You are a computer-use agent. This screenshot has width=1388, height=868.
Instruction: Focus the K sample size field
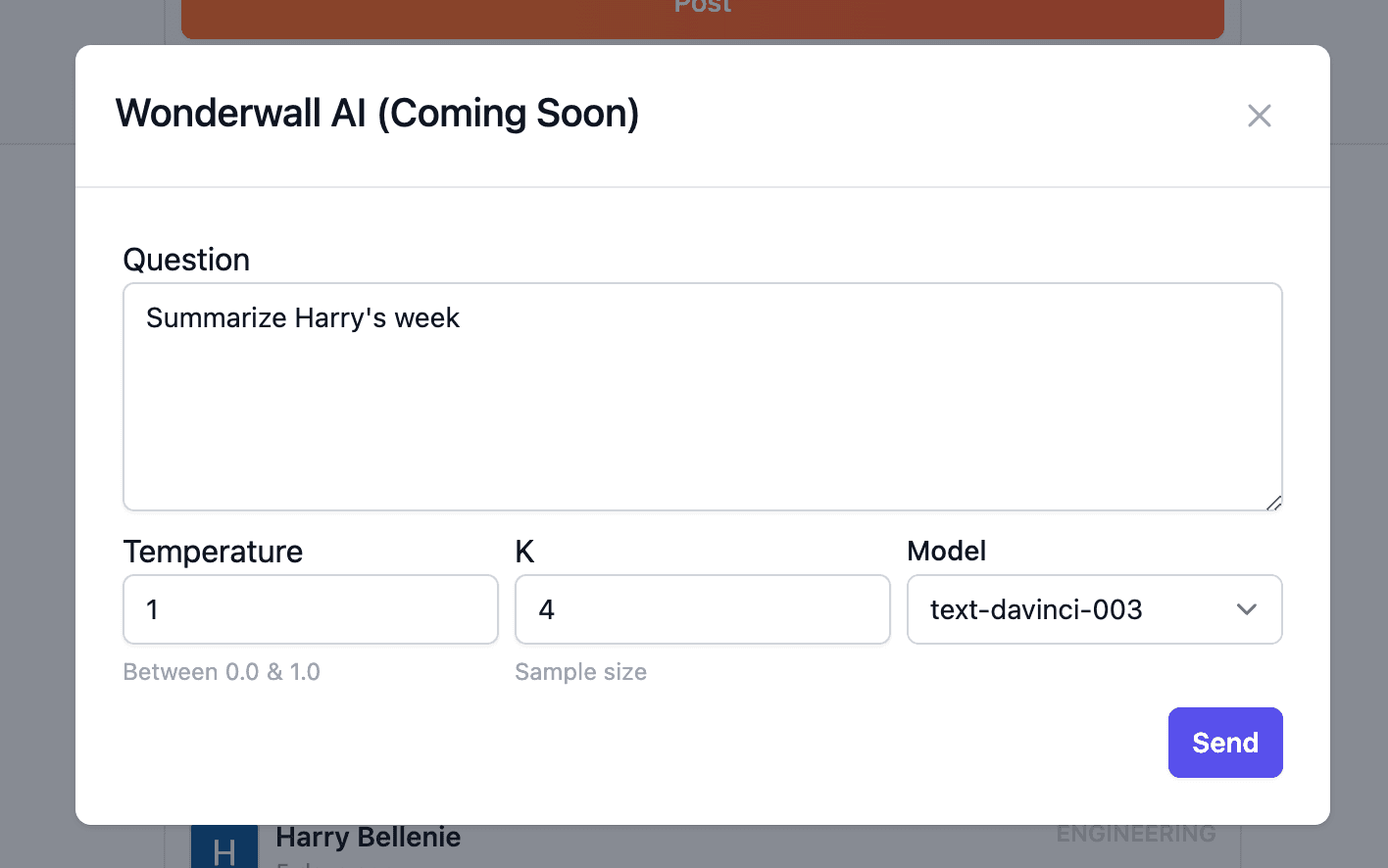click(703, 609)
